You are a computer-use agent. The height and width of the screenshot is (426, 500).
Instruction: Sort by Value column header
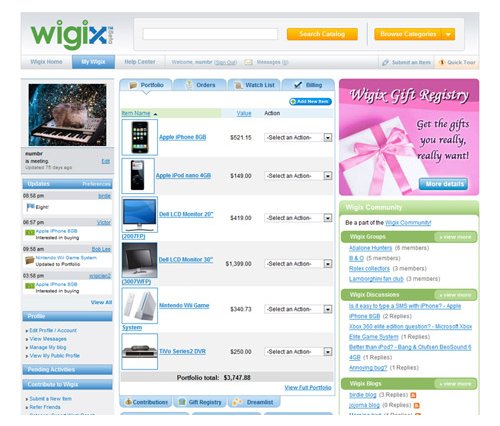[x=244, y=113]
